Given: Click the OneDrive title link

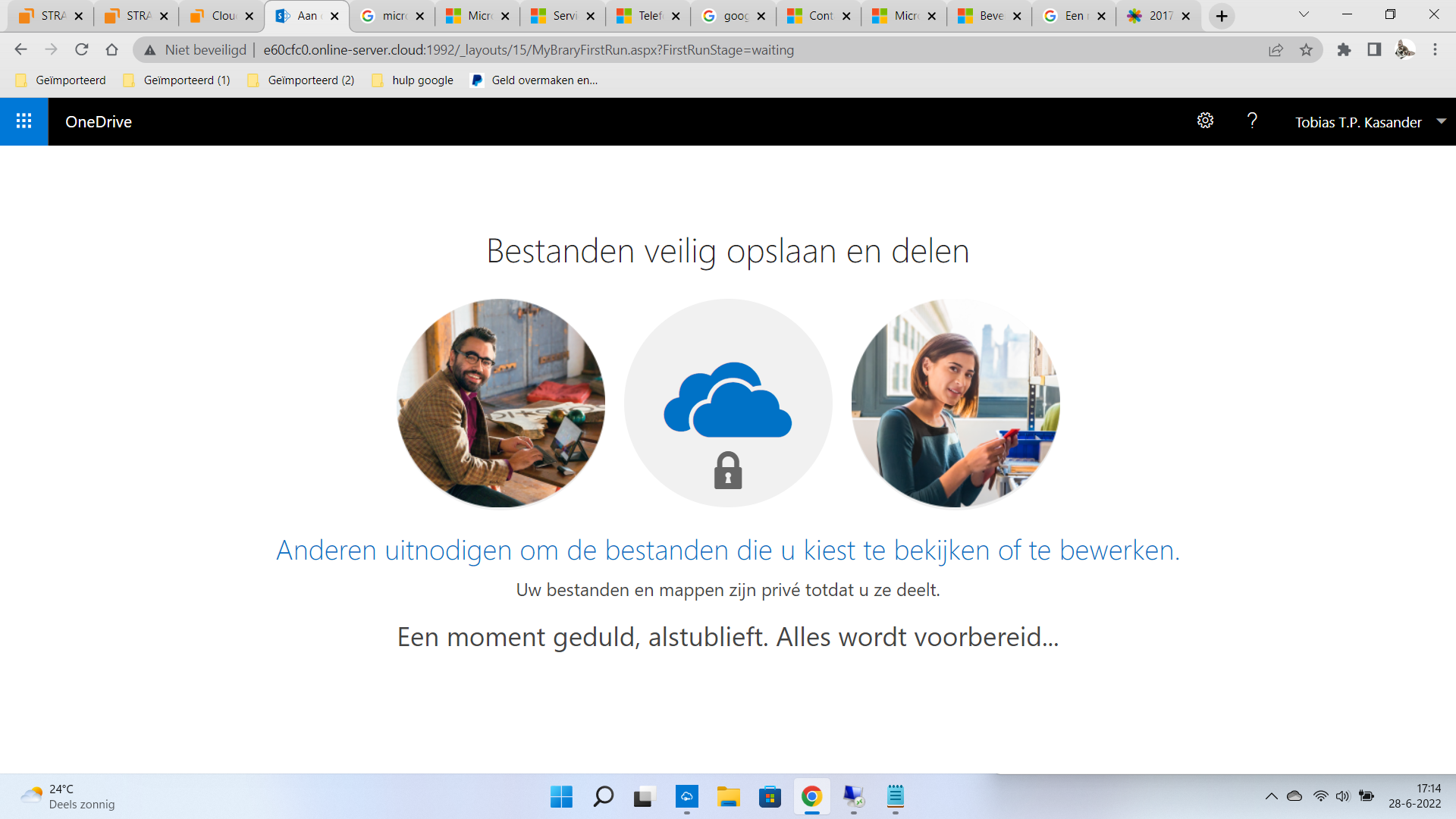Looking at the screenshot, I should (99, 122).
